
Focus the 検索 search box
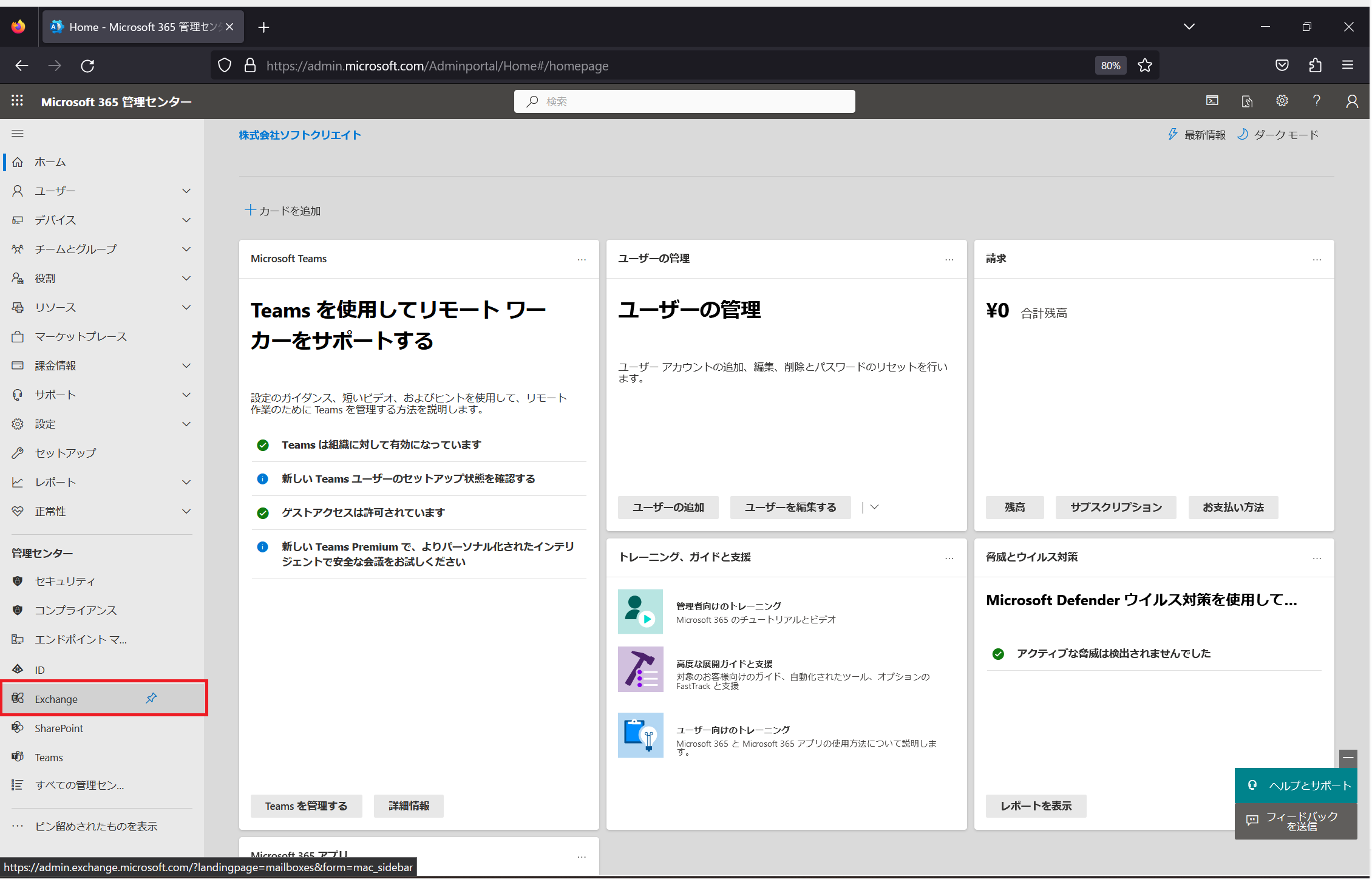[684, 101]
